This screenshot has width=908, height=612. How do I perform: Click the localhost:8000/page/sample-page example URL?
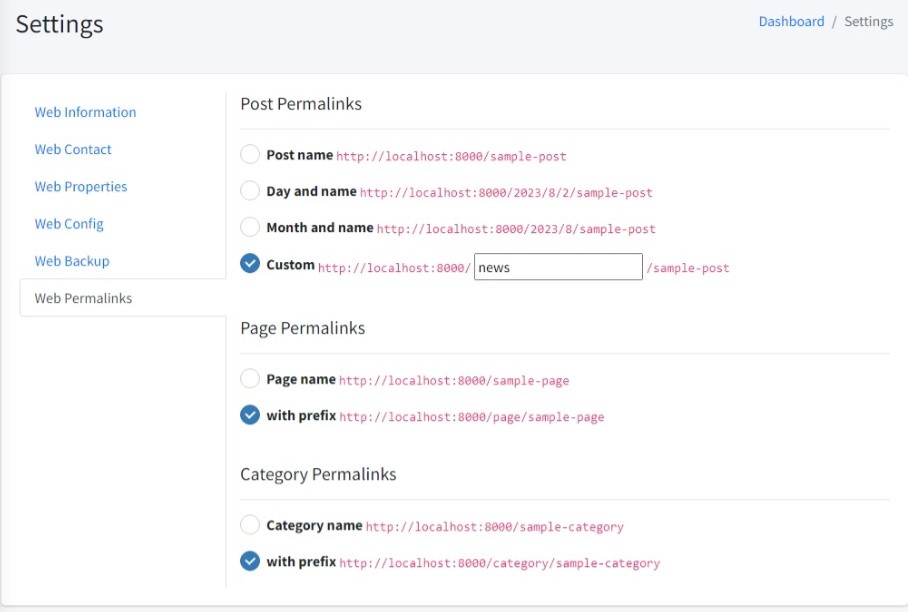pyautogui.click(x=471, y=417)
